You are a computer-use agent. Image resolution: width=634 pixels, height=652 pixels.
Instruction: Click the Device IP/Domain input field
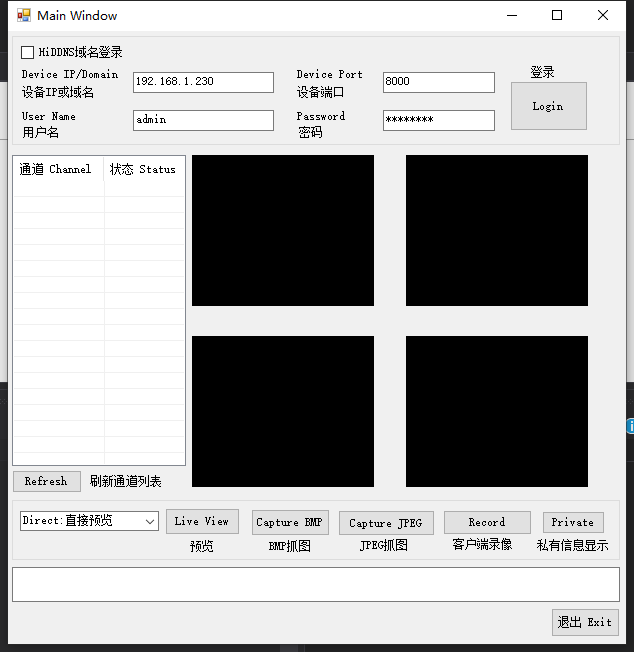[203, 82]
